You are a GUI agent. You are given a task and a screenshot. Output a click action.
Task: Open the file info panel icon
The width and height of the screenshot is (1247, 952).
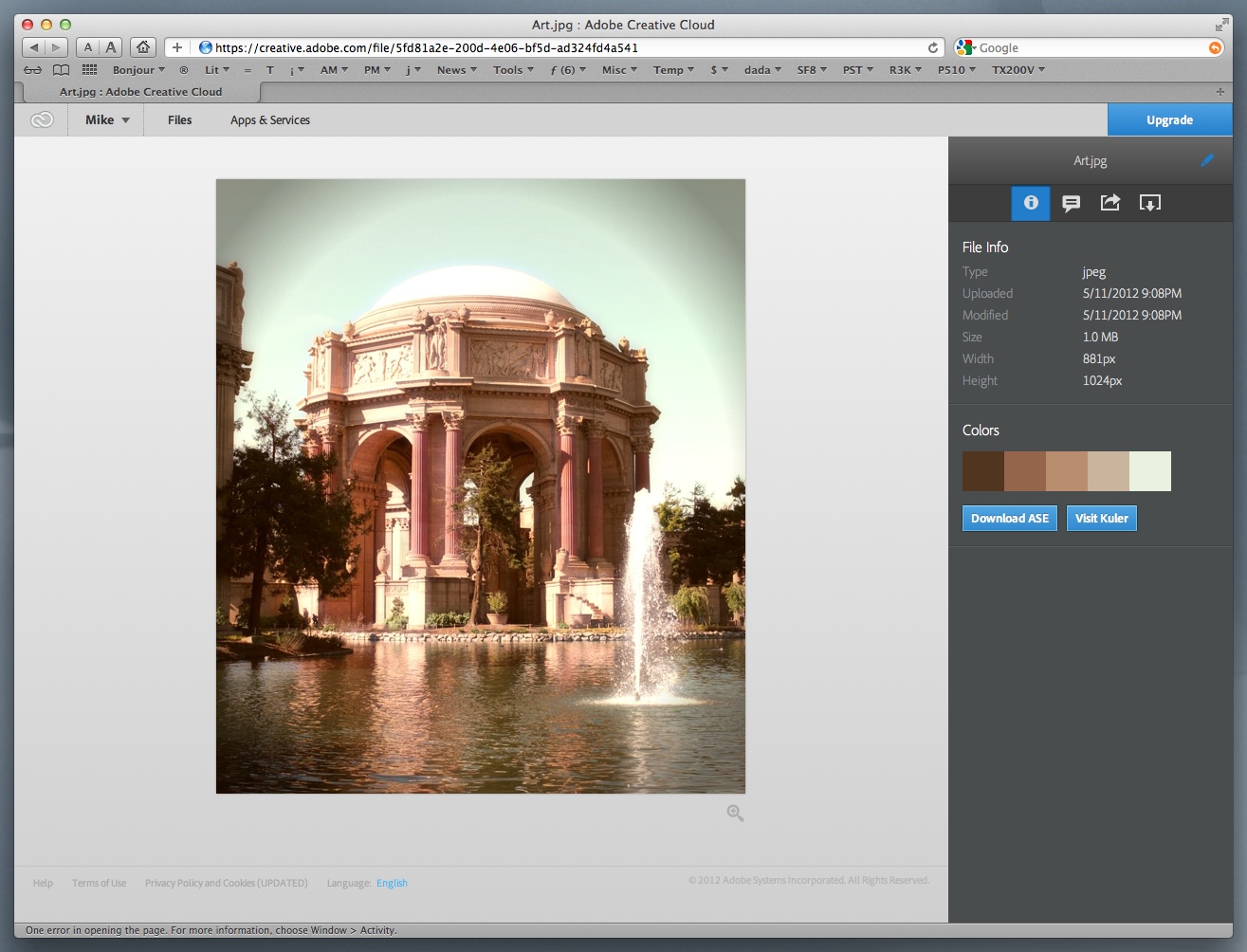[x=1031, y=203]
